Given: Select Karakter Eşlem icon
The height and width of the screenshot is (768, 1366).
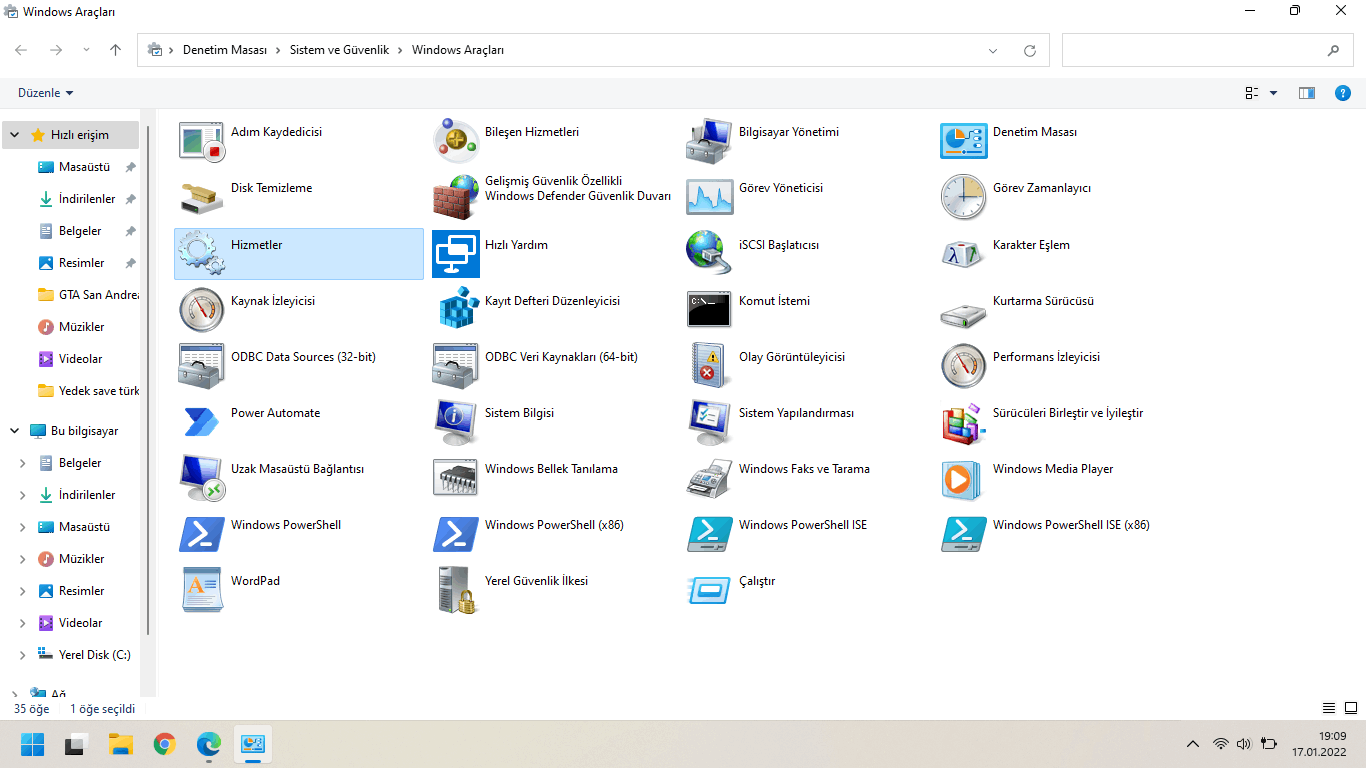Looking at the screenshot, I should click(964, 253).
